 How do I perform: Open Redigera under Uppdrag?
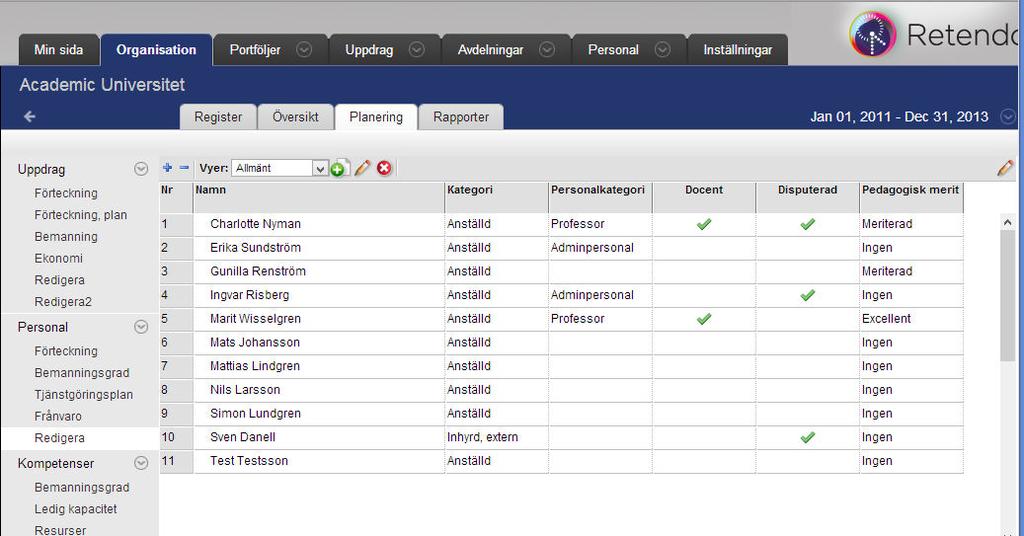[59, 280]
